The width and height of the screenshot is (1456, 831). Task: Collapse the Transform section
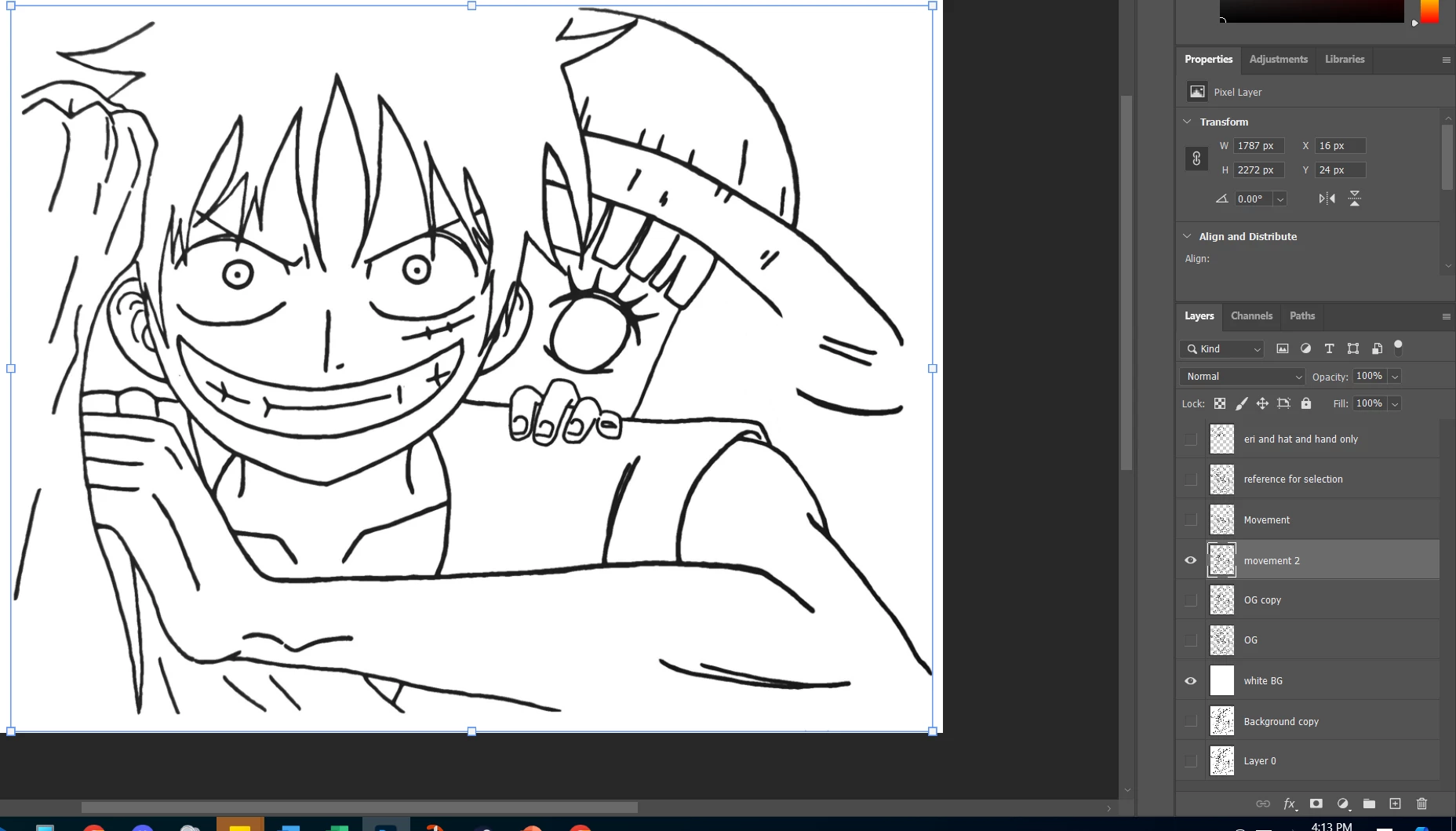[x=1187, y=122]
